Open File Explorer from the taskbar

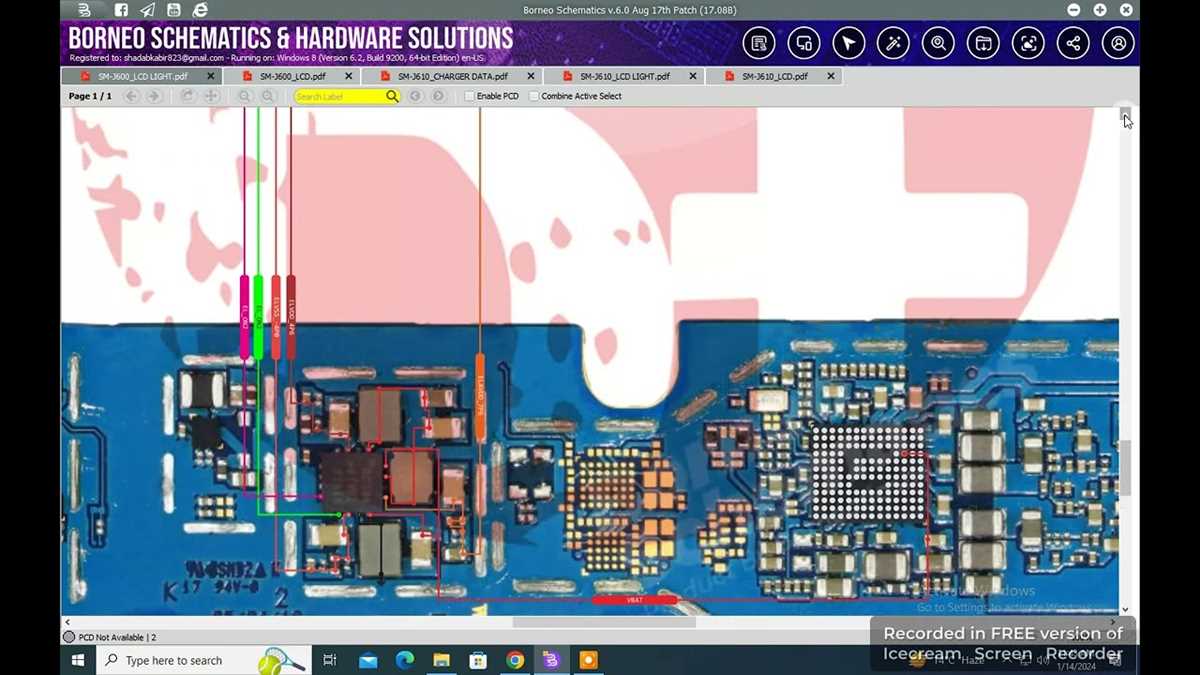[x=441, y=660]
